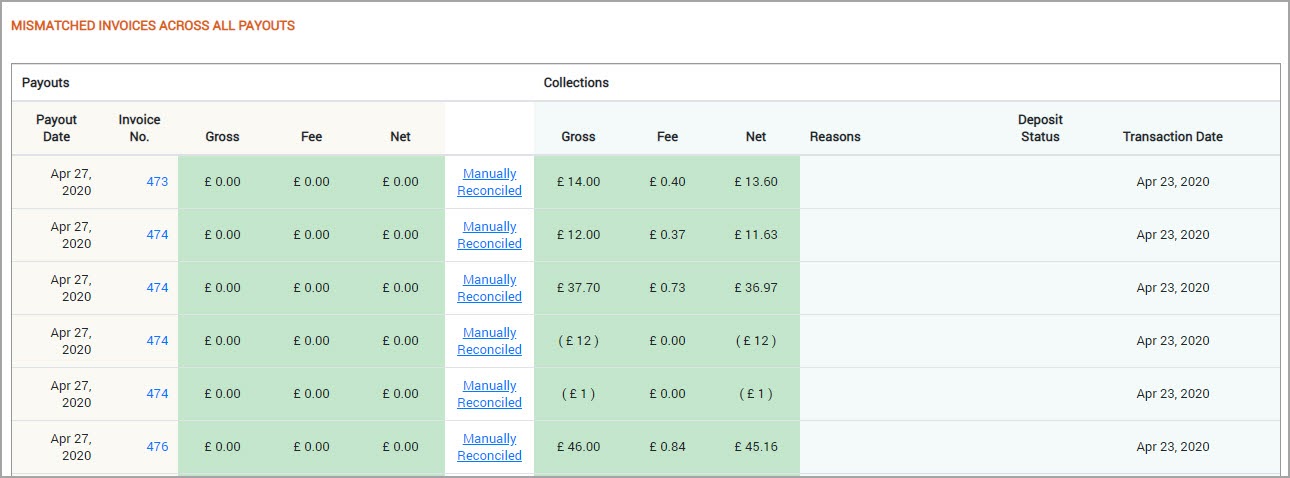Select collections net value £ 45.16
This screenshot has height=478, width=1290.
pyautogui.click(x=756, y=447)
